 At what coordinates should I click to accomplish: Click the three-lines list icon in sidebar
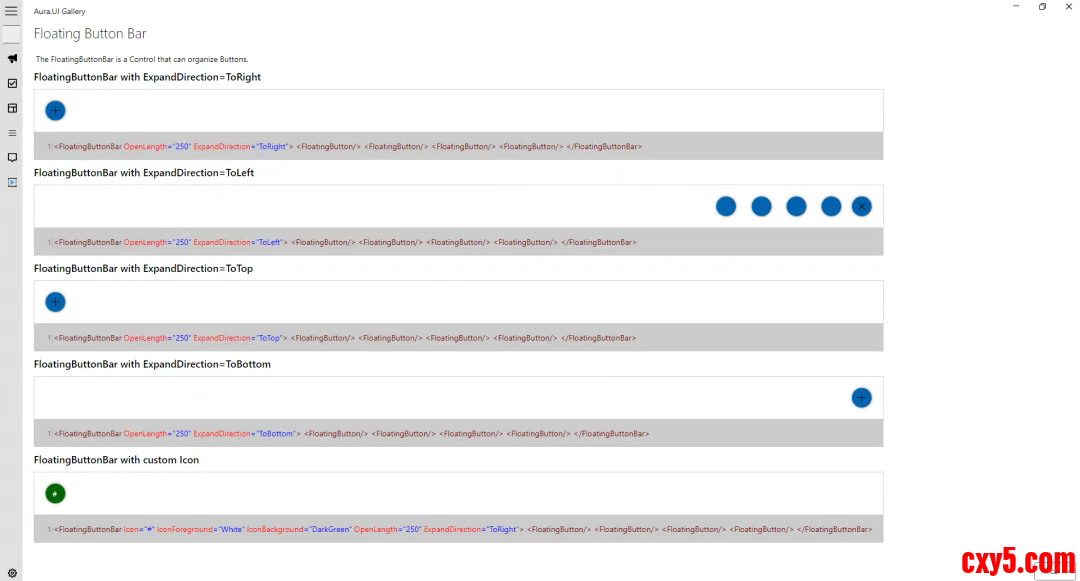pyautogui.click(x=12, y=133)
